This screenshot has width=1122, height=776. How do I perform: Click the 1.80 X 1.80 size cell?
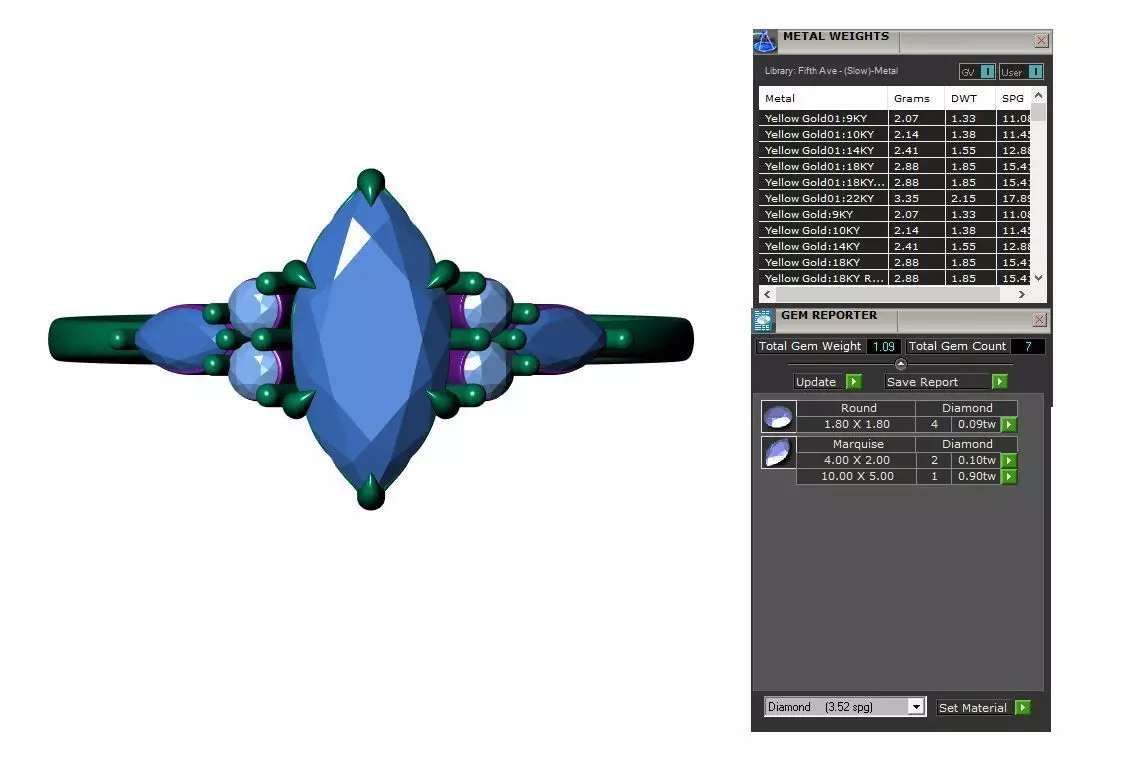click(857, 425)
